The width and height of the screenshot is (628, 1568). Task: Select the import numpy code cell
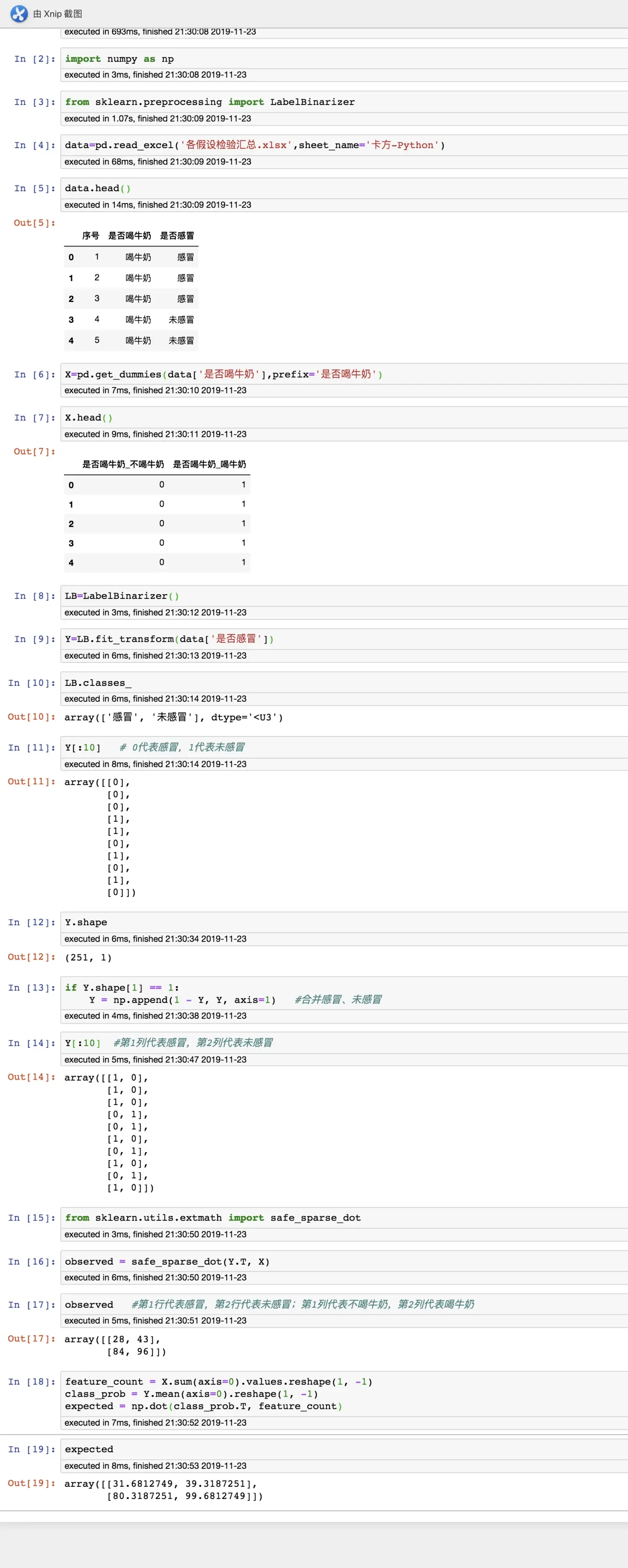(x=344, y=59)
